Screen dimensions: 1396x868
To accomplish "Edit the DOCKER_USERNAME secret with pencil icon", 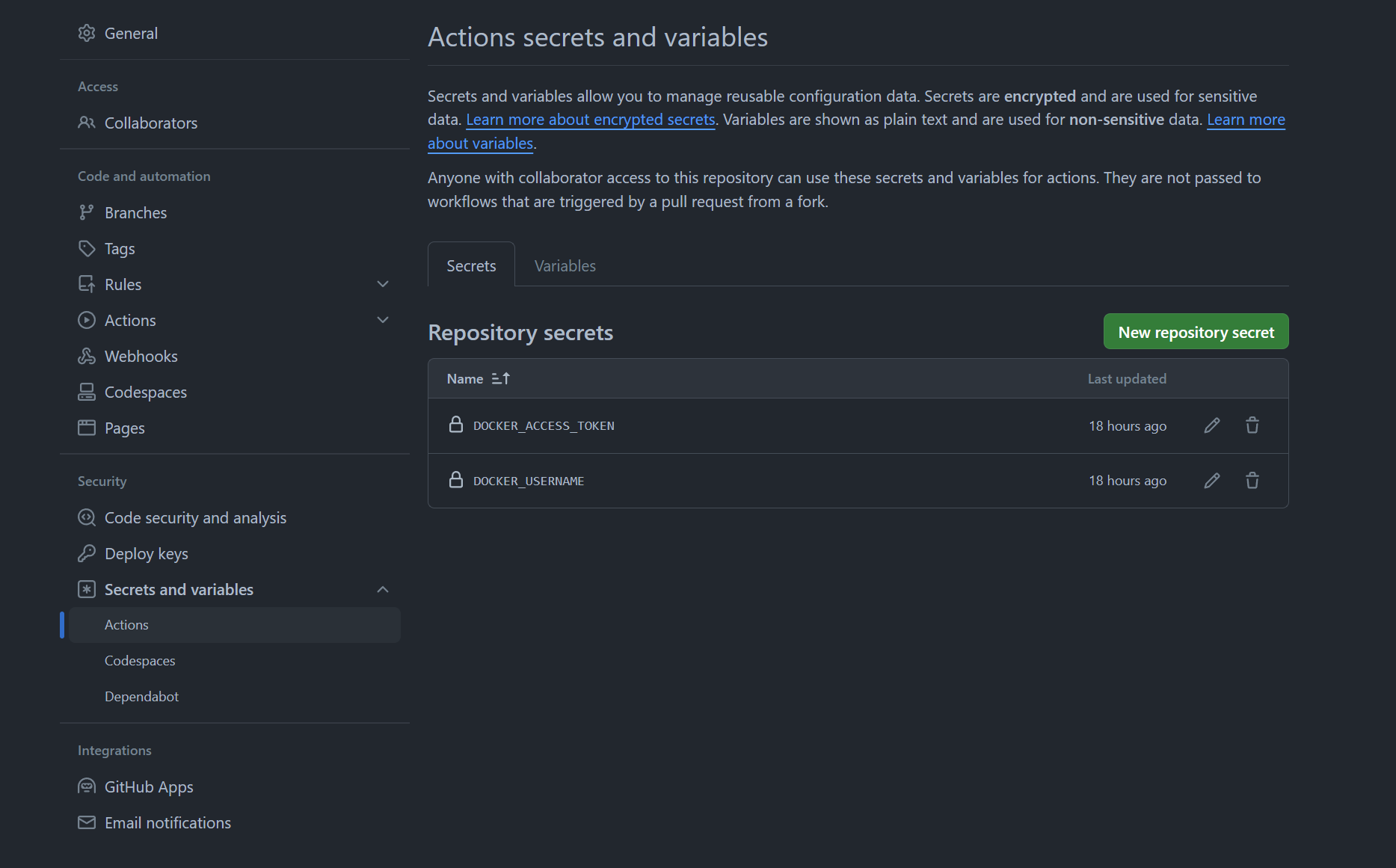I will click(x=1212, y=481).
